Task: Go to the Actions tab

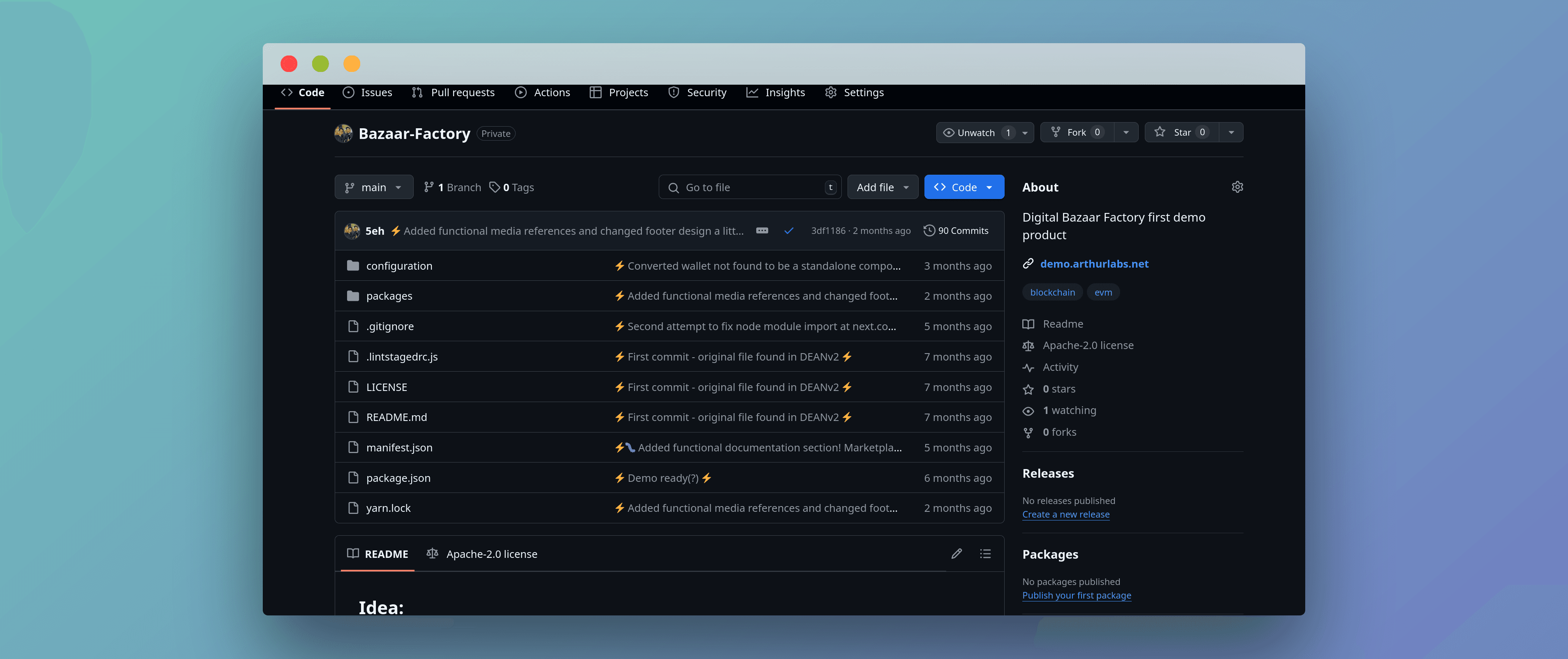Action: pyautogui.click(x=542, y=92)
